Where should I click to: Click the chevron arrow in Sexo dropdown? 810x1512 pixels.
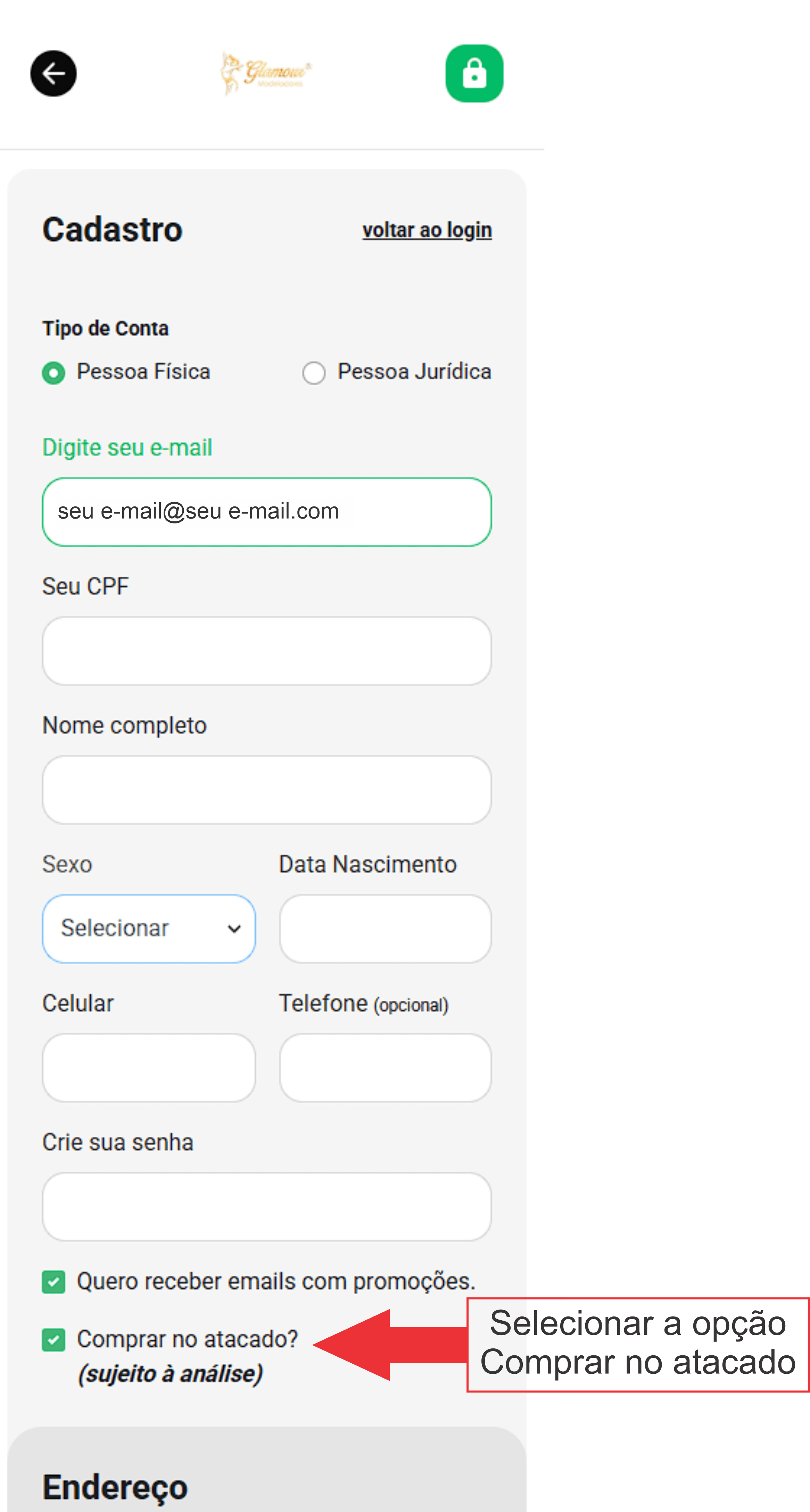click(x=234, y=929)
